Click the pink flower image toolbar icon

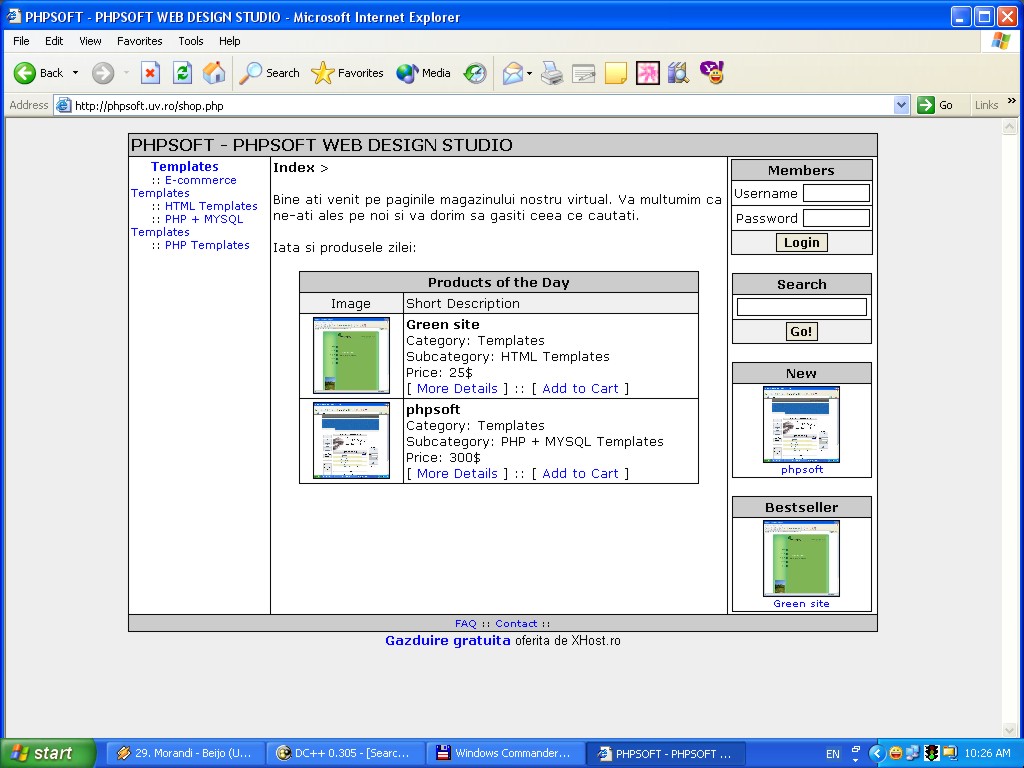click(x=647, y=73)
